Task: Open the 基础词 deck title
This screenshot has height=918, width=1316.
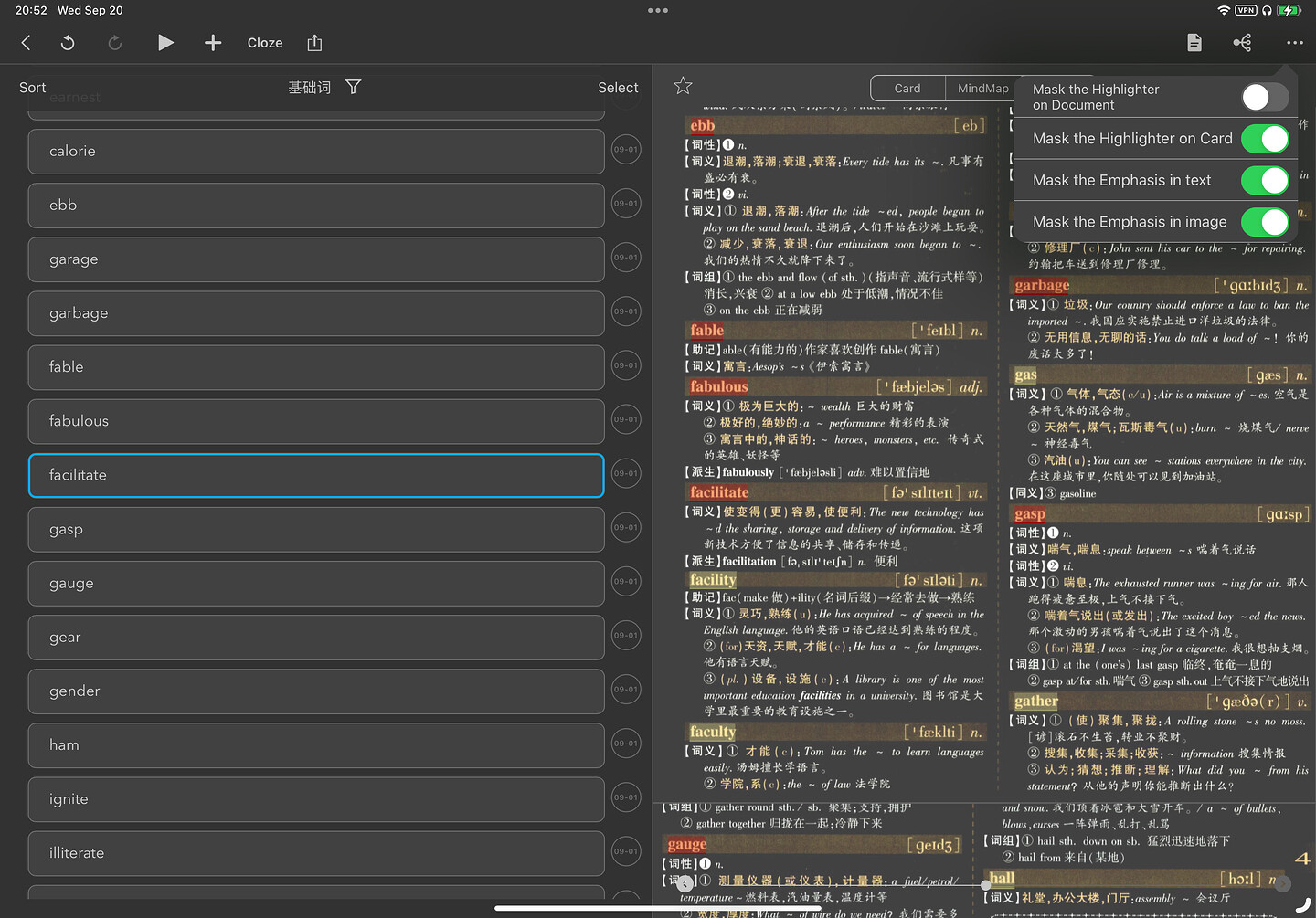Action: (309, 88)
